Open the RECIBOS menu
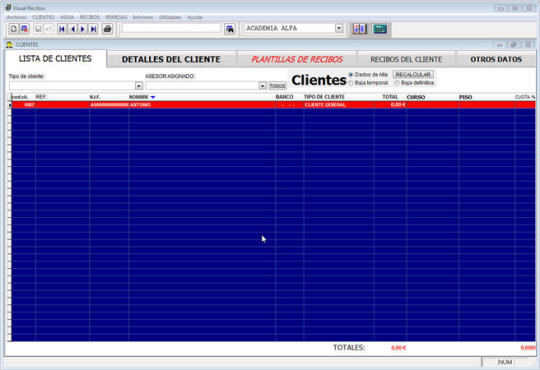The height and width of the screenshot is (370, 540). pyautogui.click(x=90, y=17)
